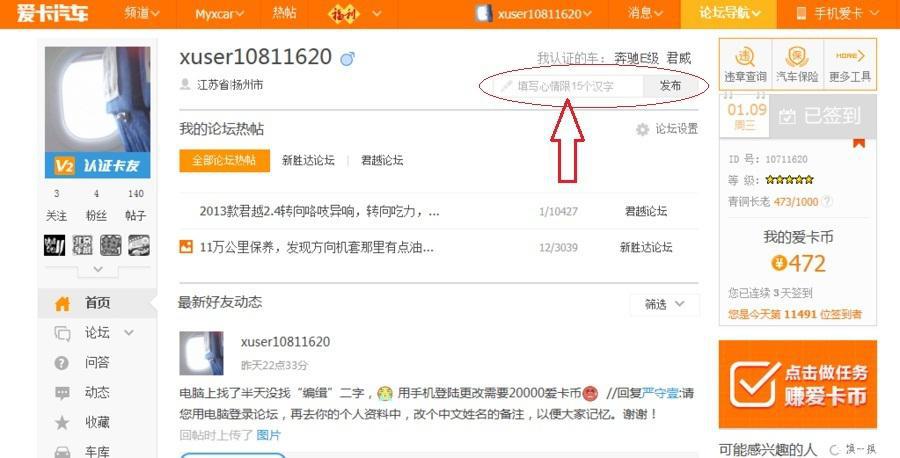Image resolution: width=900 pixels, height=458 pixels.
Task: Click the 点击做任务 赚爱卡币 banner
Action: 798,385
